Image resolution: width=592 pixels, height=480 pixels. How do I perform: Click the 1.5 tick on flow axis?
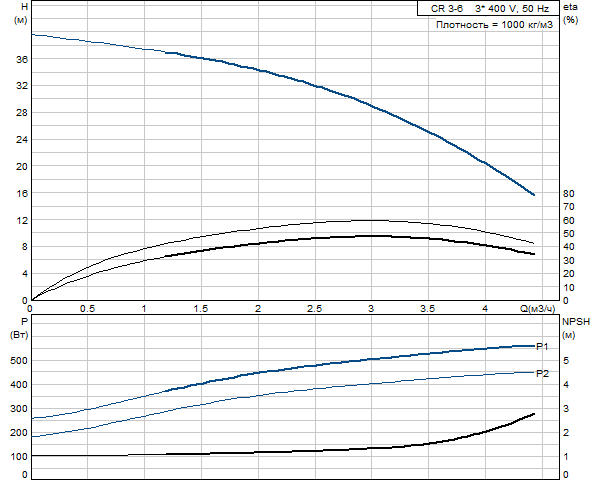[x=201, y=309]
